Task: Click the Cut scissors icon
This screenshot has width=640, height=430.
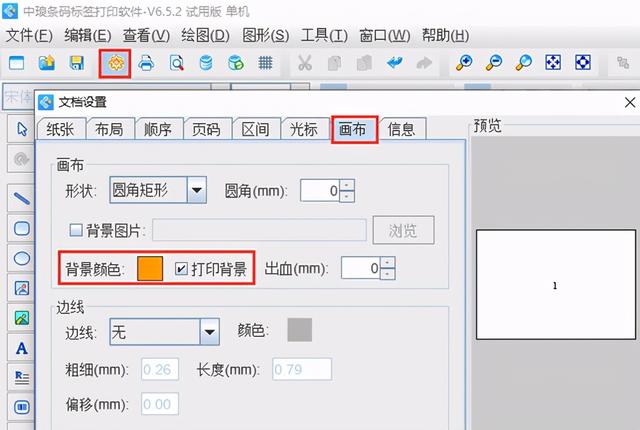Action: [304, 63]
